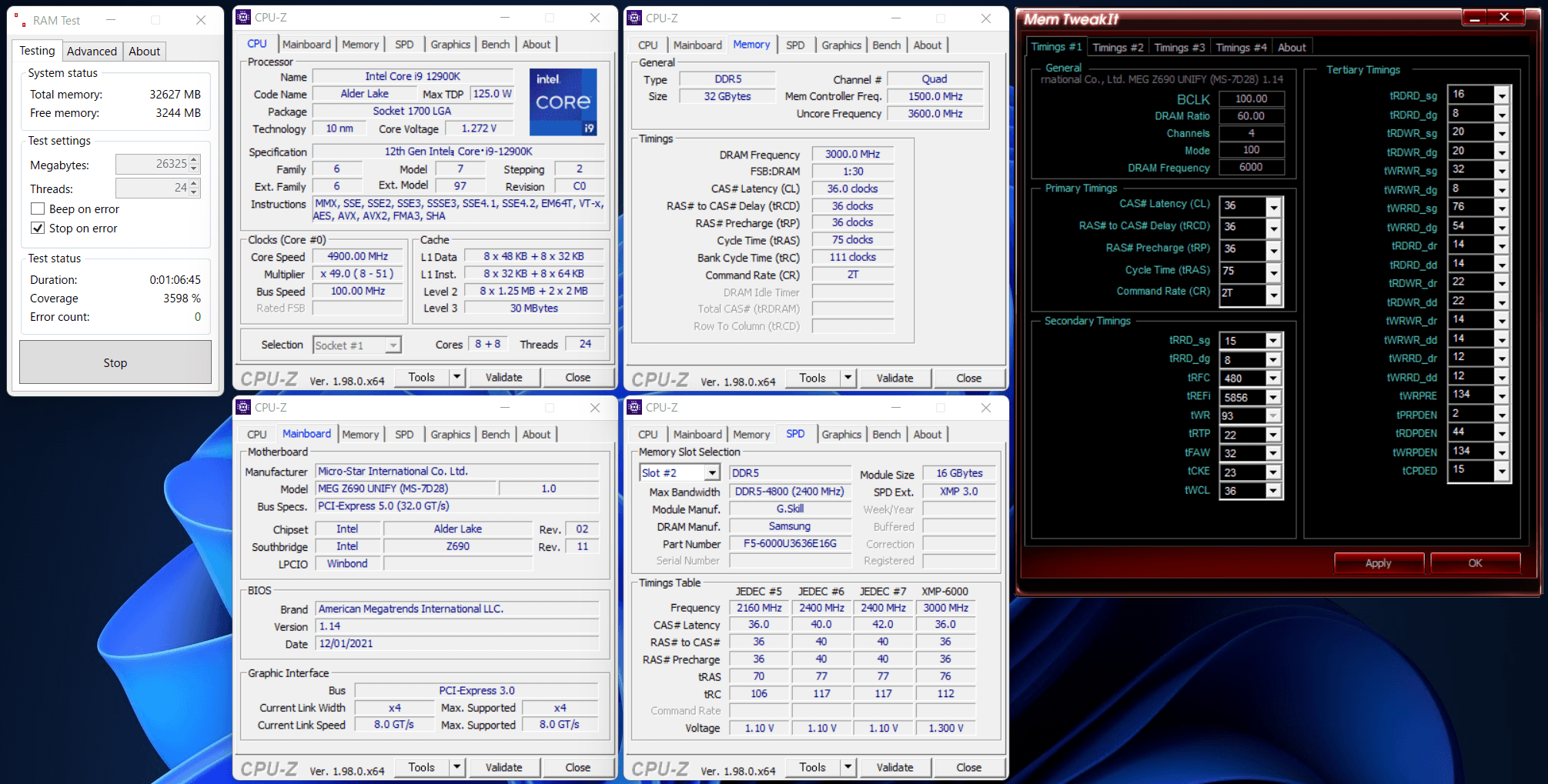Viewport: 1548px width, 784px height.
Task: Click Tools button in CPU-Z SPD window
Action: (x=812, y=767)
